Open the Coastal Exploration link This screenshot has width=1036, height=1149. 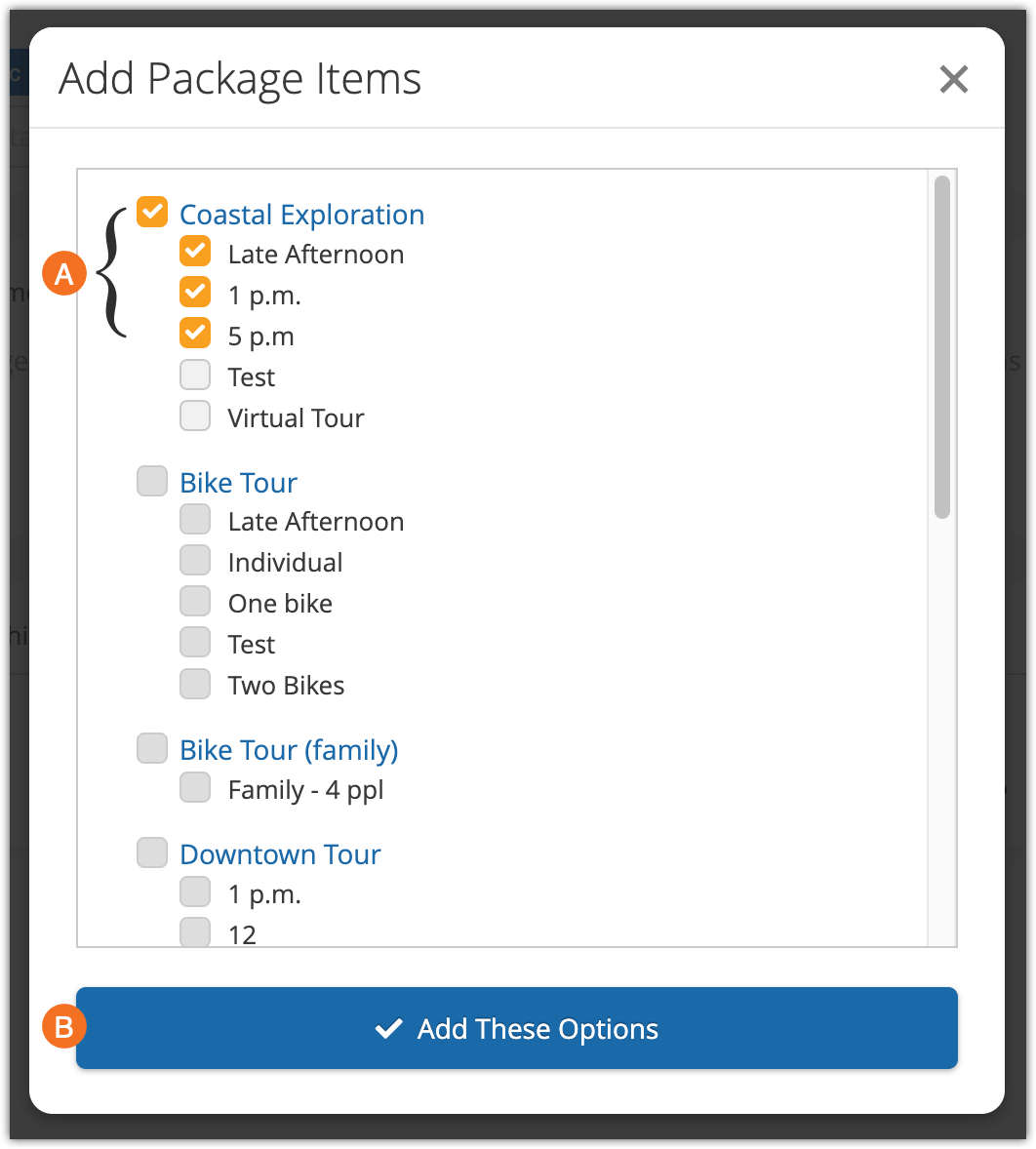(301, 215)
